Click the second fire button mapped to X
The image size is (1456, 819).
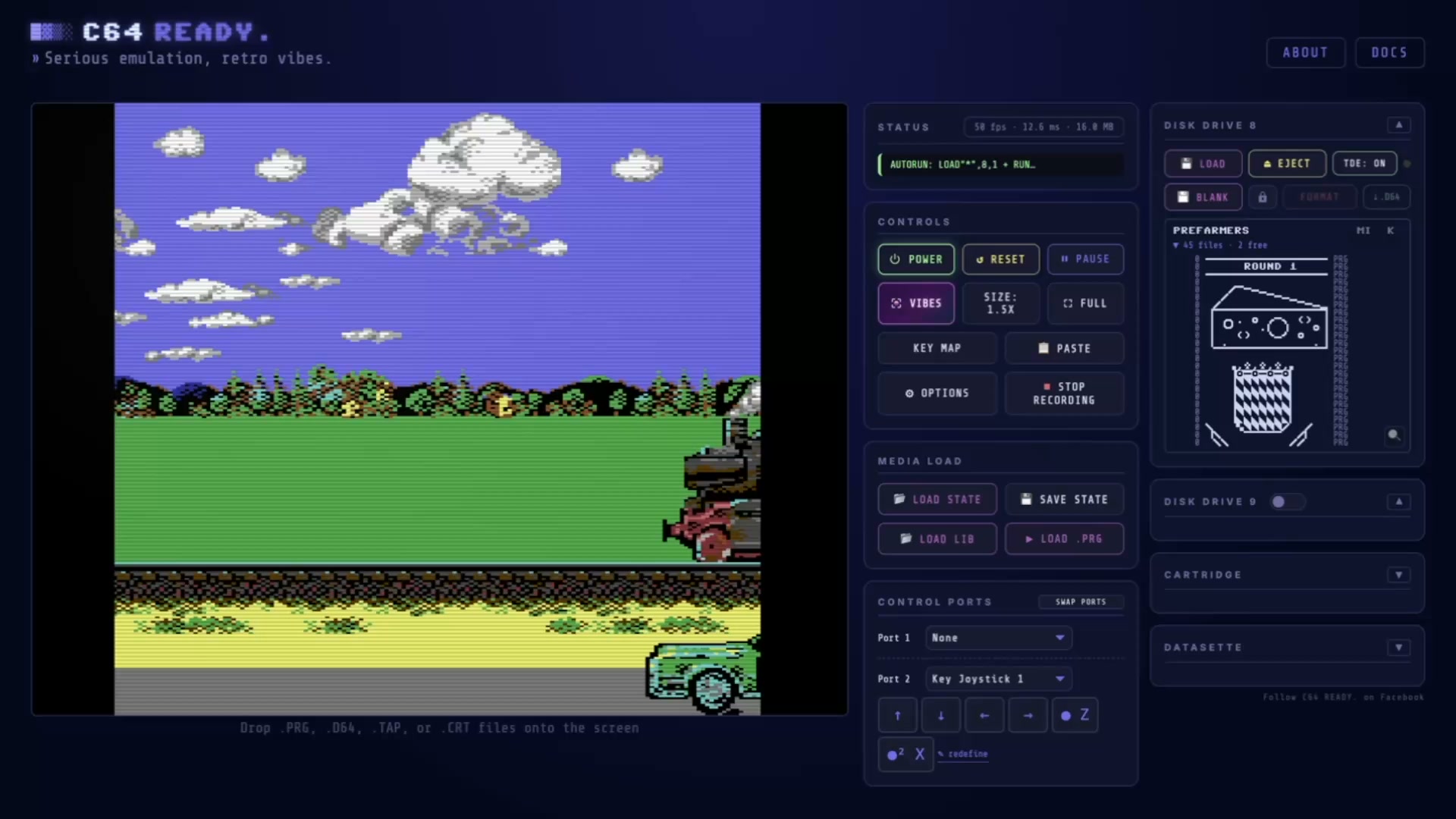tap(905, 754)
